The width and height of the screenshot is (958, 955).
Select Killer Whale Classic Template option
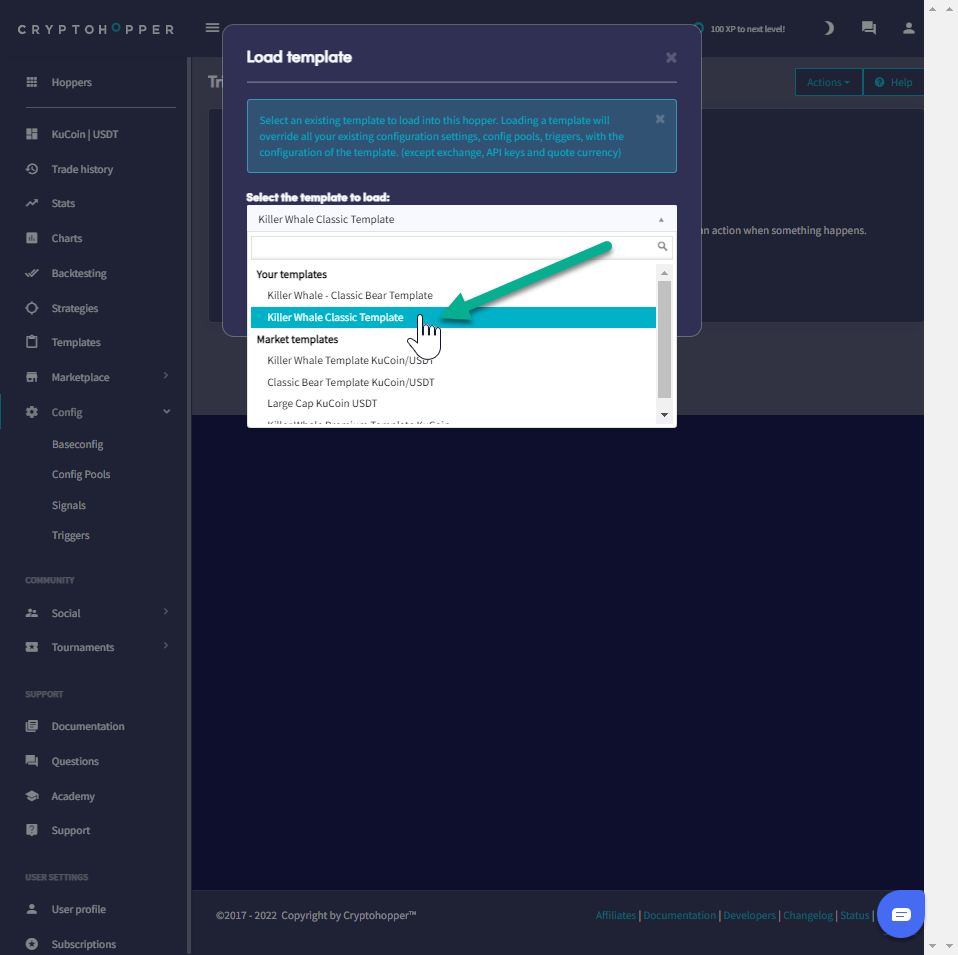(x=335, y=318)
